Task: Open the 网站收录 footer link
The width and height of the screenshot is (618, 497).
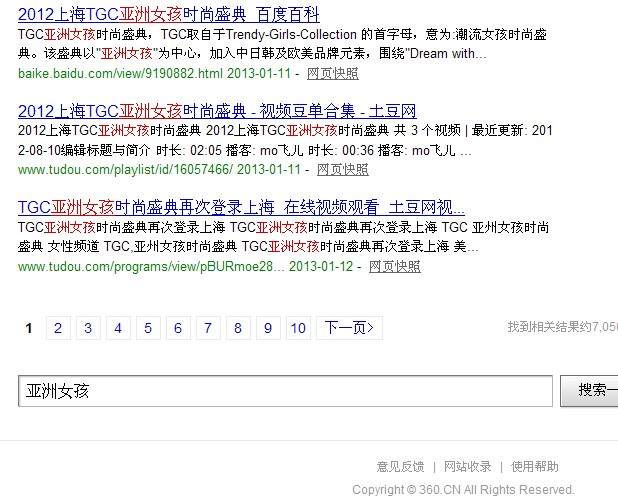Action: coord(467,467)
